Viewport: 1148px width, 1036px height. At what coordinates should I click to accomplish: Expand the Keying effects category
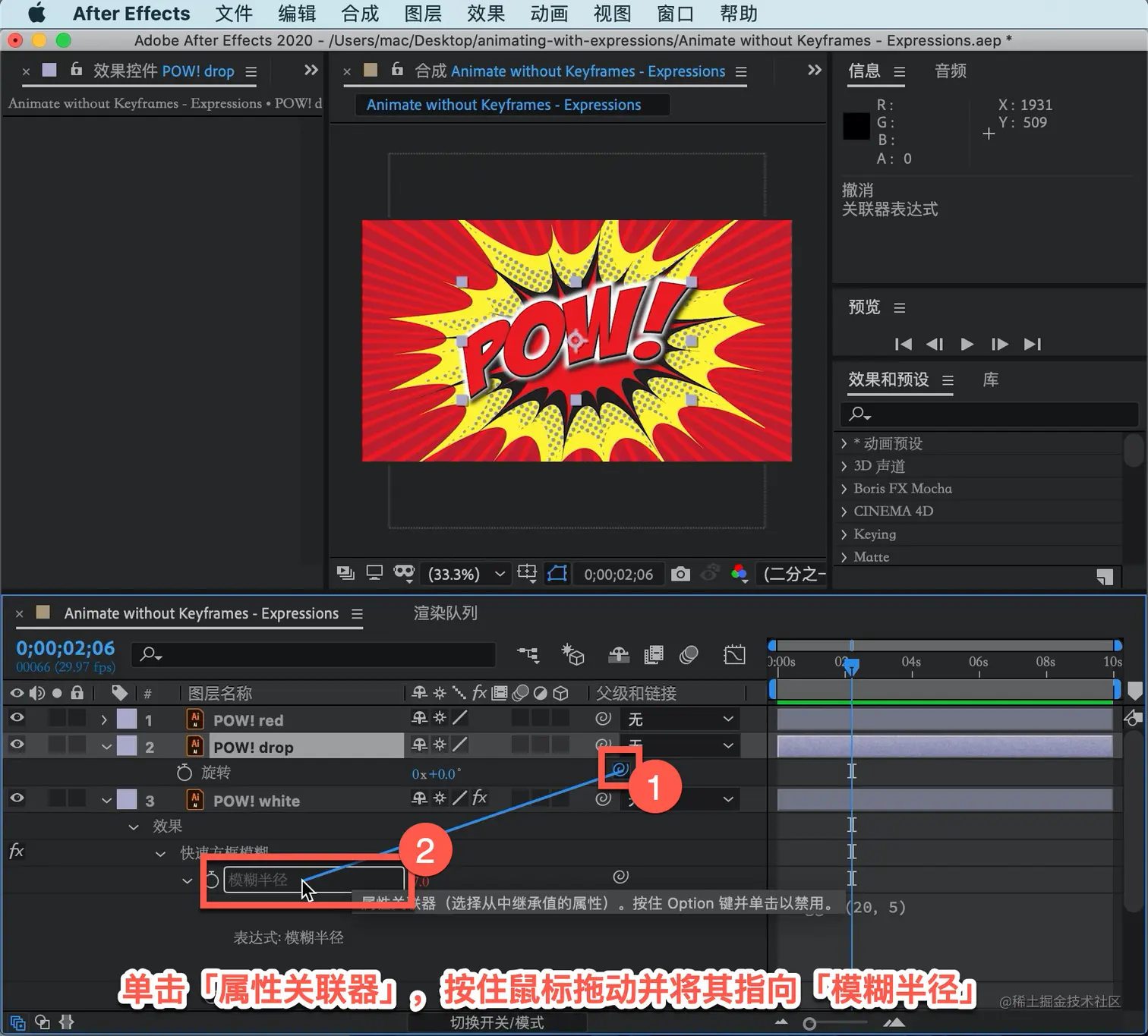844,534
